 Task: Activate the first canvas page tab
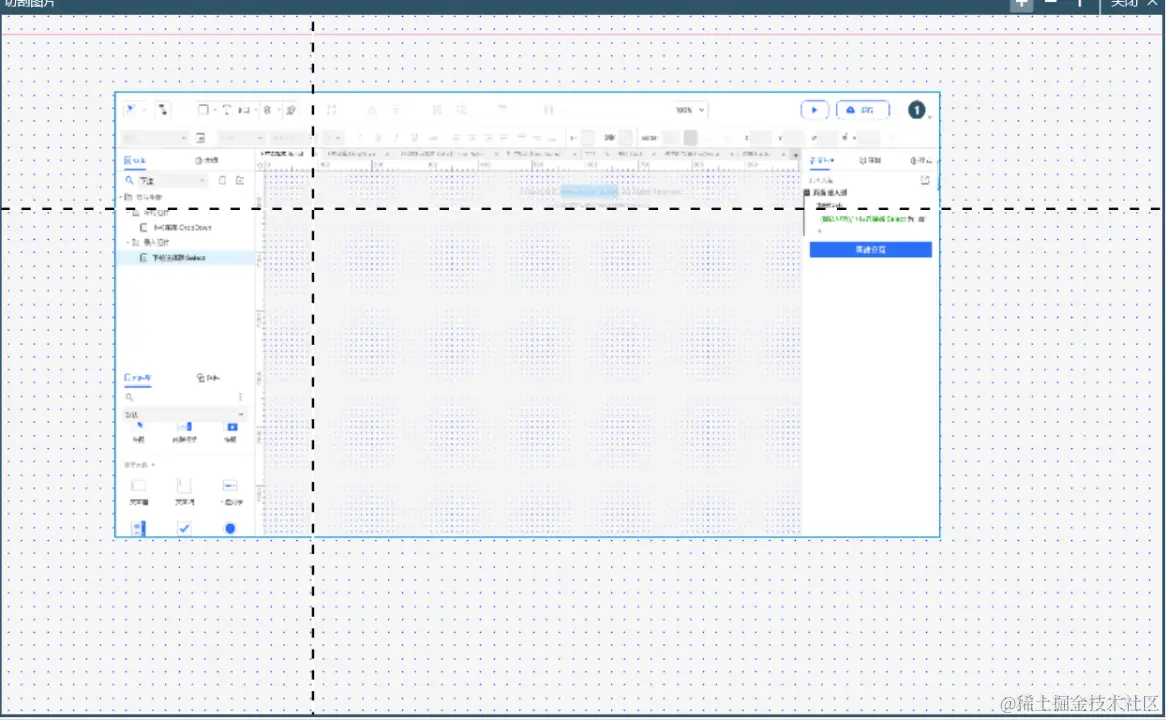click(x=282, y=154)
